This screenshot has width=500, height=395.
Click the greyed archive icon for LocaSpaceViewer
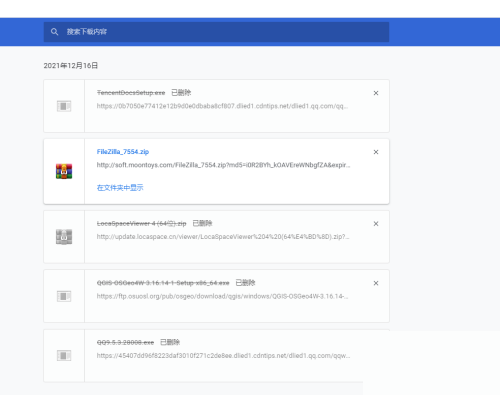point(64,237)
